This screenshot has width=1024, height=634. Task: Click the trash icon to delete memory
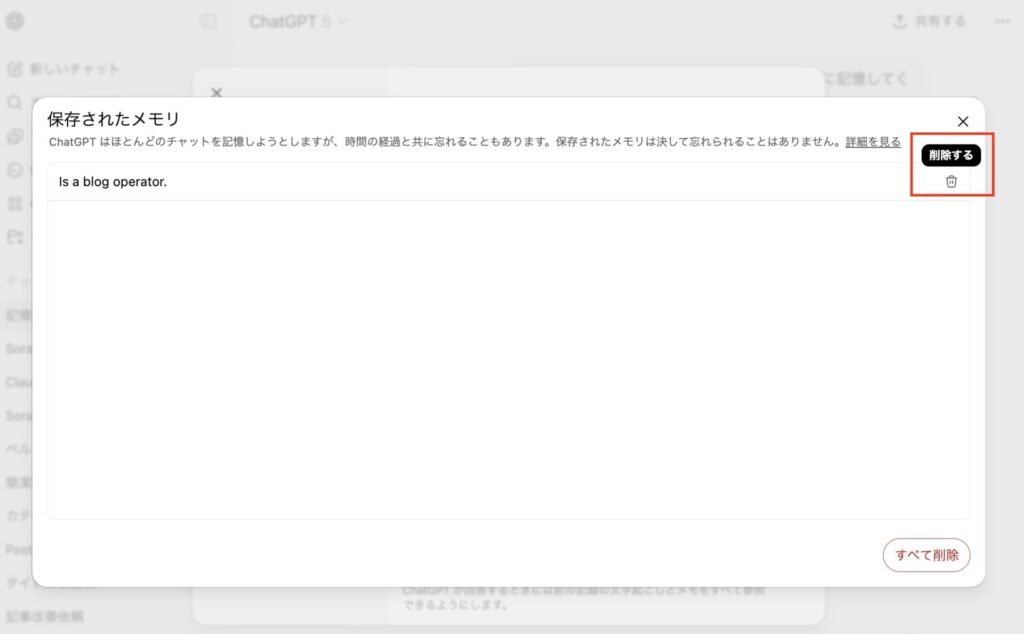pyautogui.click(x=951, y=181)
